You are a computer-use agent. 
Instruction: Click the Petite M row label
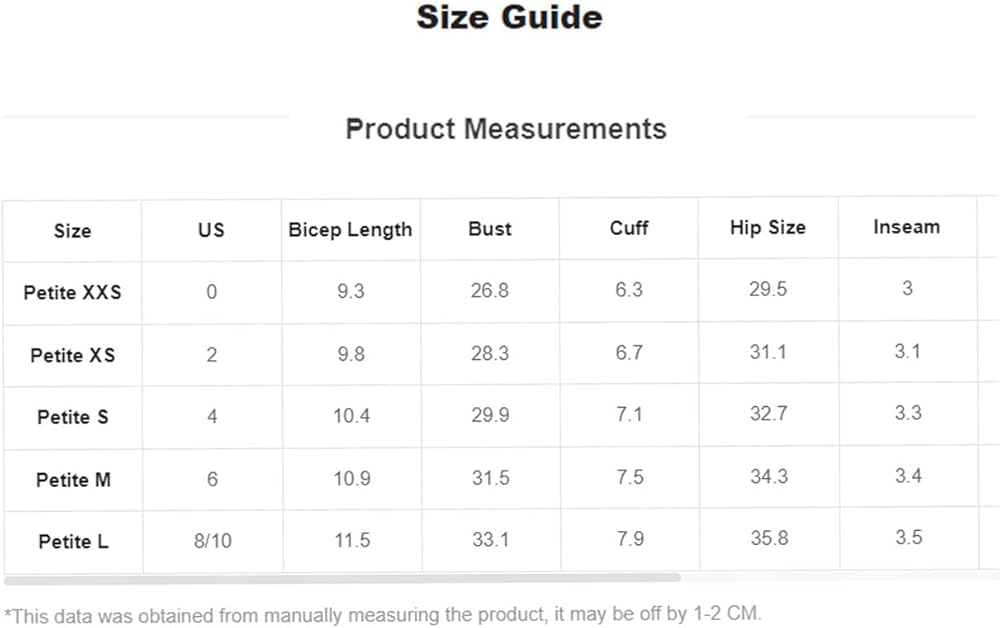73,480
